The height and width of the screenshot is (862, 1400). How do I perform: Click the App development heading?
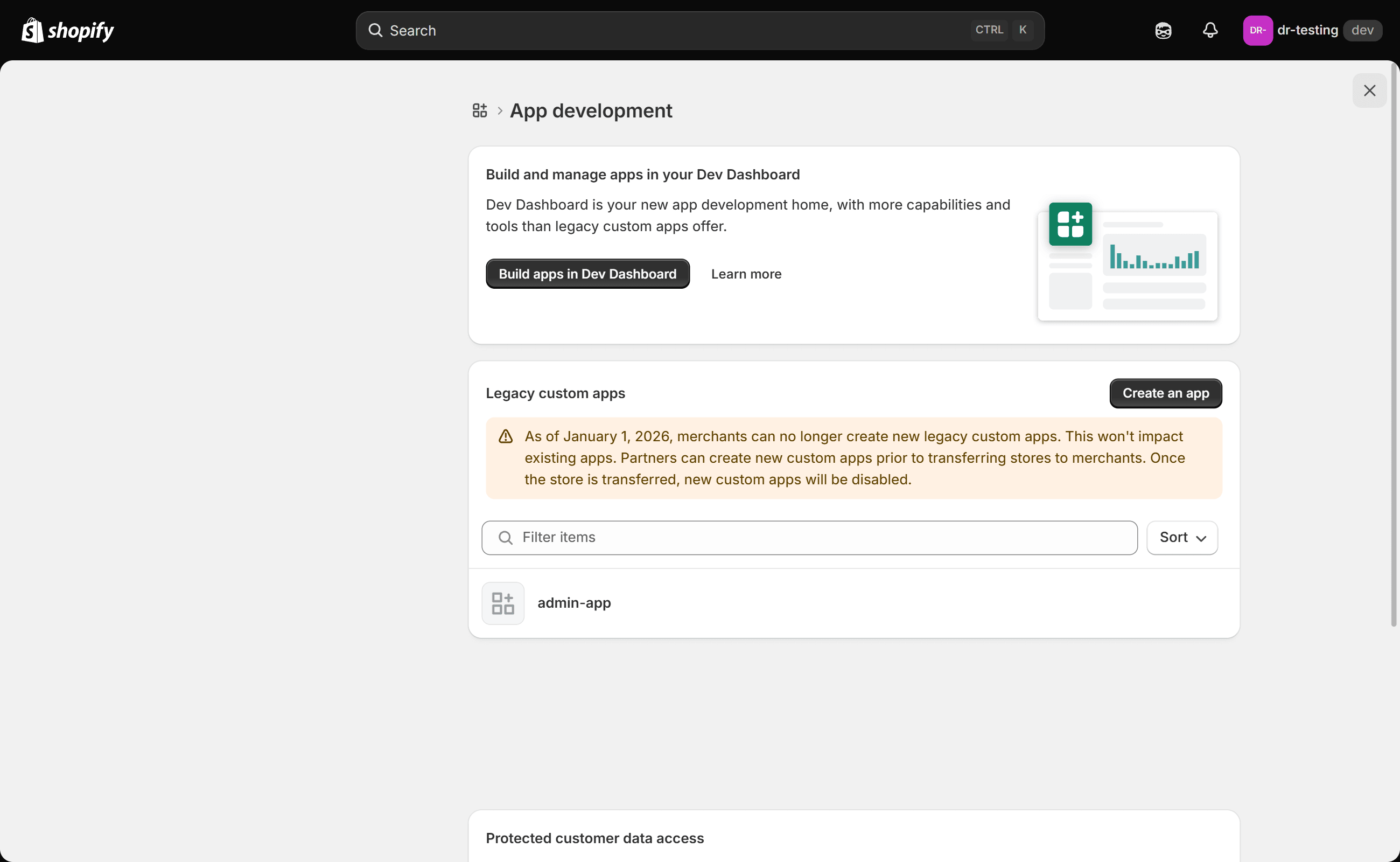[x=591, y=110]
